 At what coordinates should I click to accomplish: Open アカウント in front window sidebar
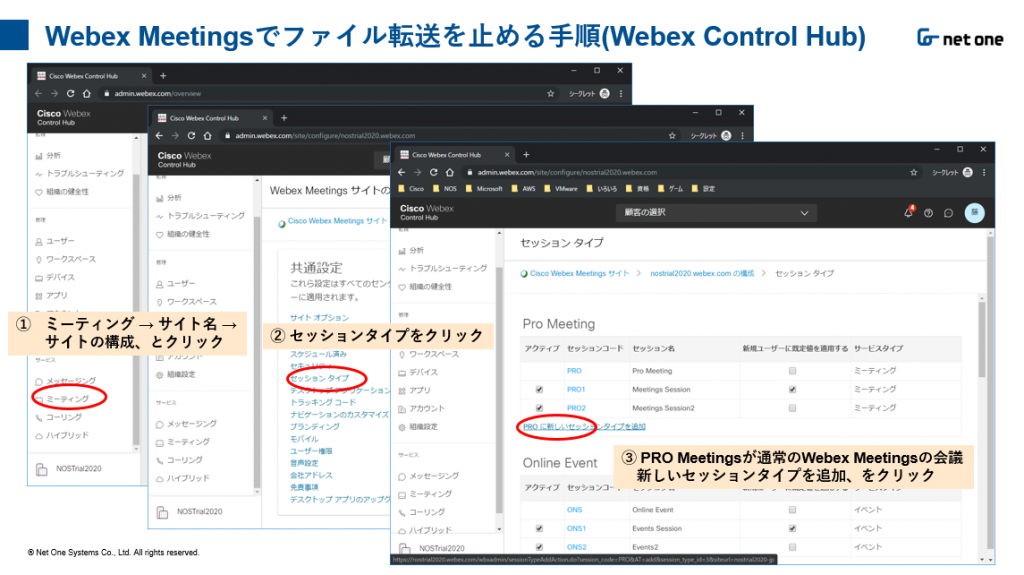(421, 408)
